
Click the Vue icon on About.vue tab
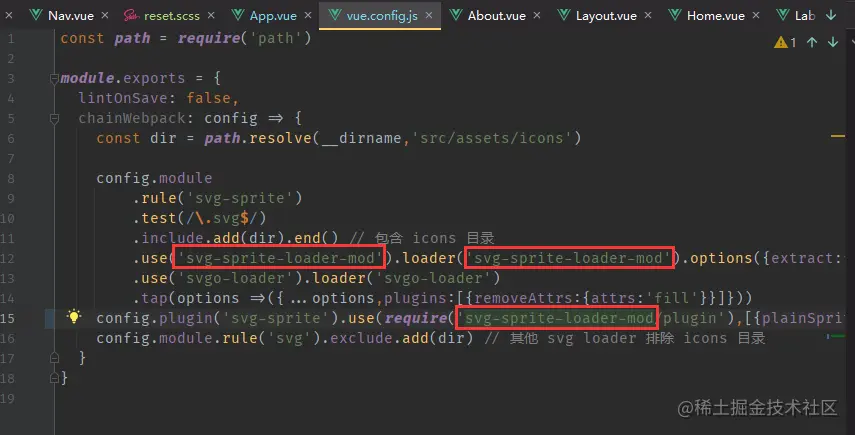click(456, 15)
